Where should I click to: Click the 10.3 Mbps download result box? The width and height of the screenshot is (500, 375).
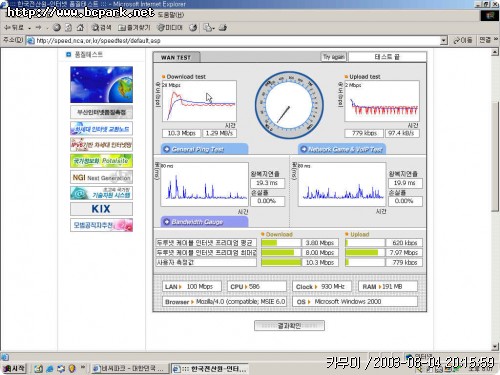click(181, 133)
